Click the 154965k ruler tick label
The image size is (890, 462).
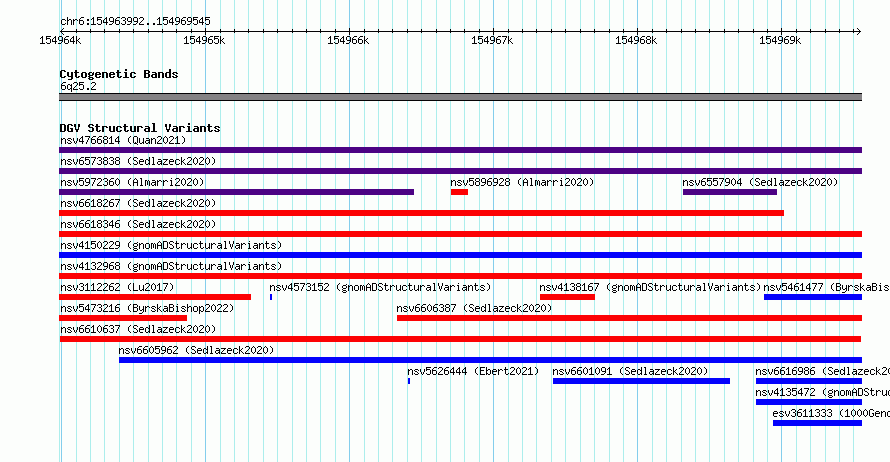(204, 40)
